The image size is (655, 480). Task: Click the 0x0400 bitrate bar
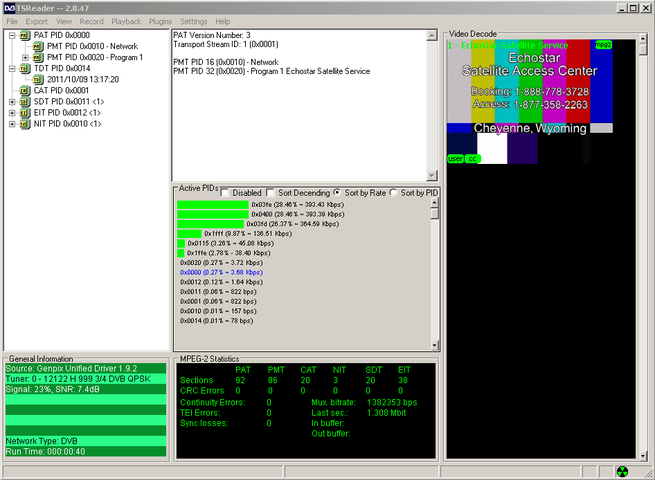coord(213,214)
